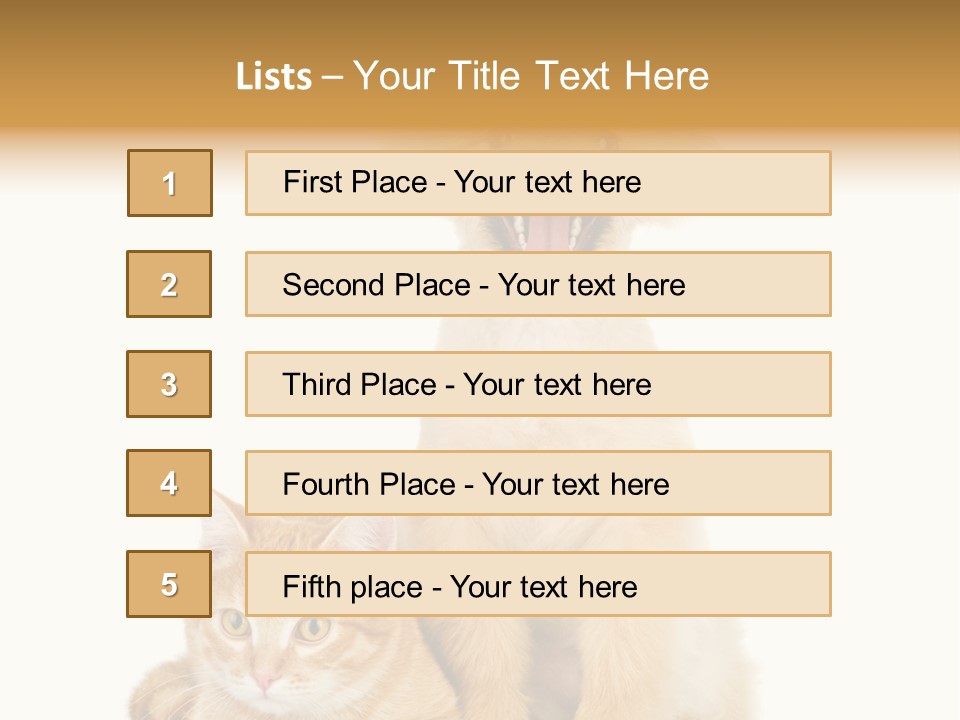
Task: Click the Fourth Place text bar
Action: (538, 483)
